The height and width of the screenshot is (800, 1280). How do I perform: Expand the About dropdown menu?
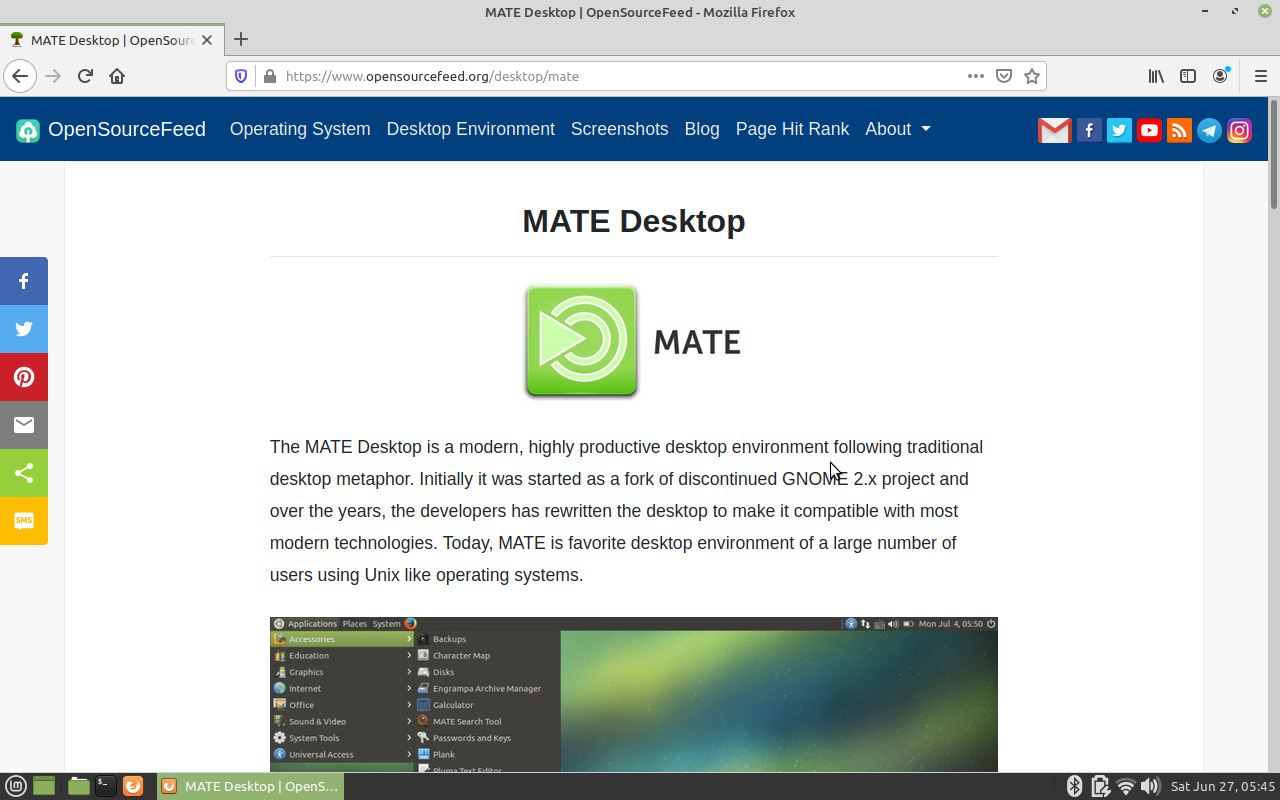898,129
